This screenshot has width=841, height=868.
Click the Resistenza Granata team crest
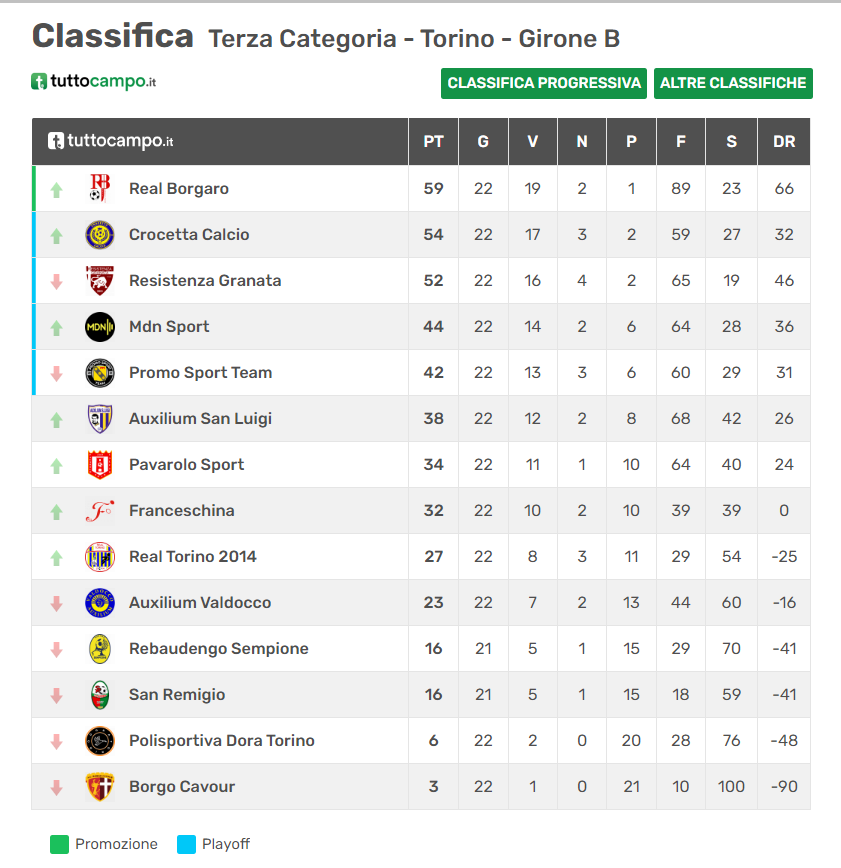[100, 281]
